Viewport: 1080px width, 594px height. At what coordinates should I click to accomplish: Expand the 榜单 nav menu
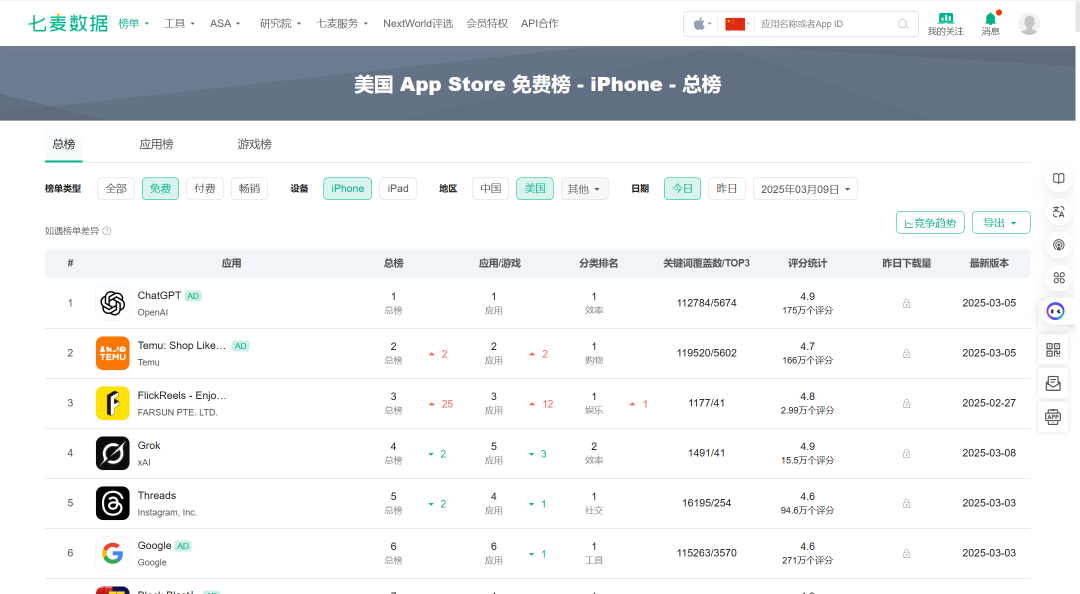tap(134, 23)
